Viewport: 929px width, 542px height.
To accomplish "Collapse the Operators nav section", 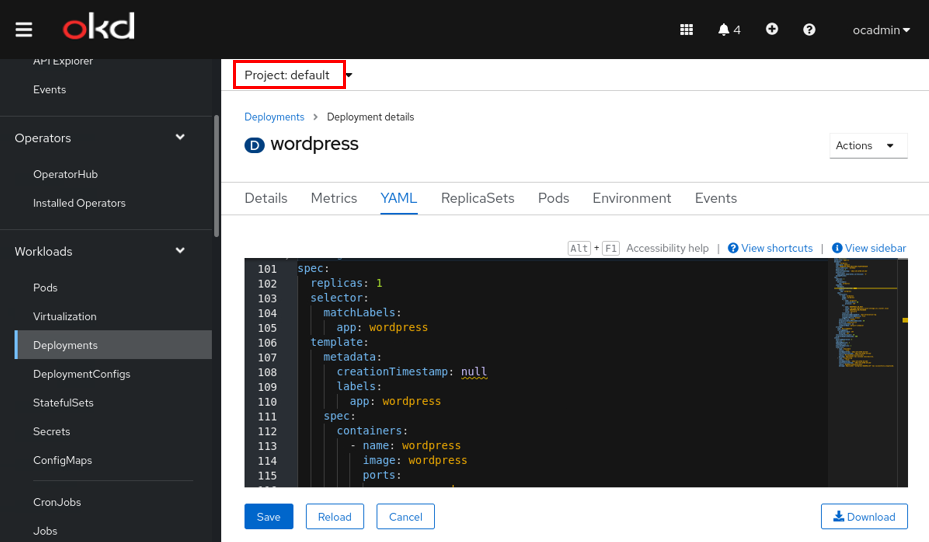I will coord(101,138).
